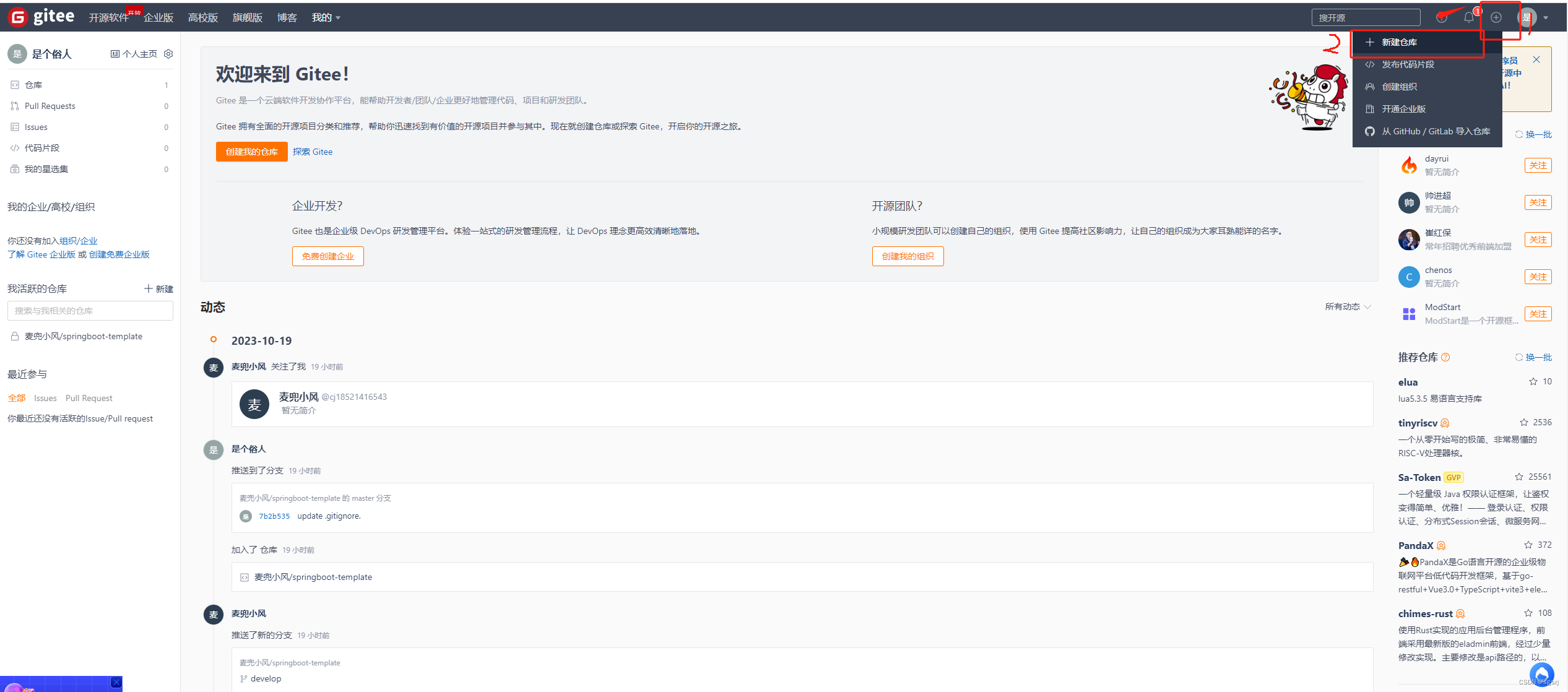This screenshot has width=1568, height=692.
Task: Select 新建仓库 from the dropdown menu
Action: click(1399, 42)
